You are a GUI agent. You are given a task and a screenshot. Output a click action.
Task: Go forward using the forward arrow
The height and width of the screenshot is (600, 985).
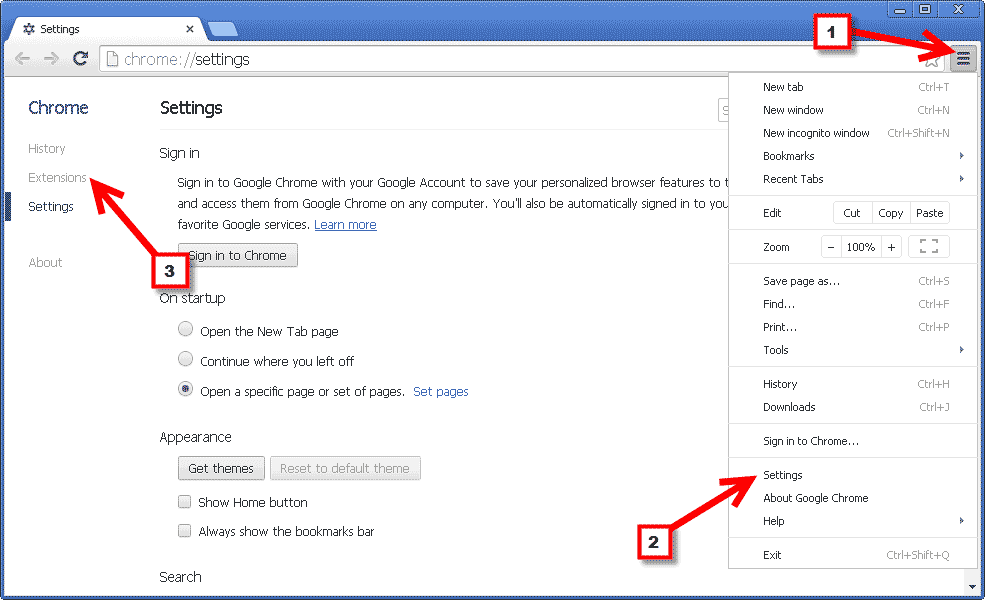click(x=51, y=59)
